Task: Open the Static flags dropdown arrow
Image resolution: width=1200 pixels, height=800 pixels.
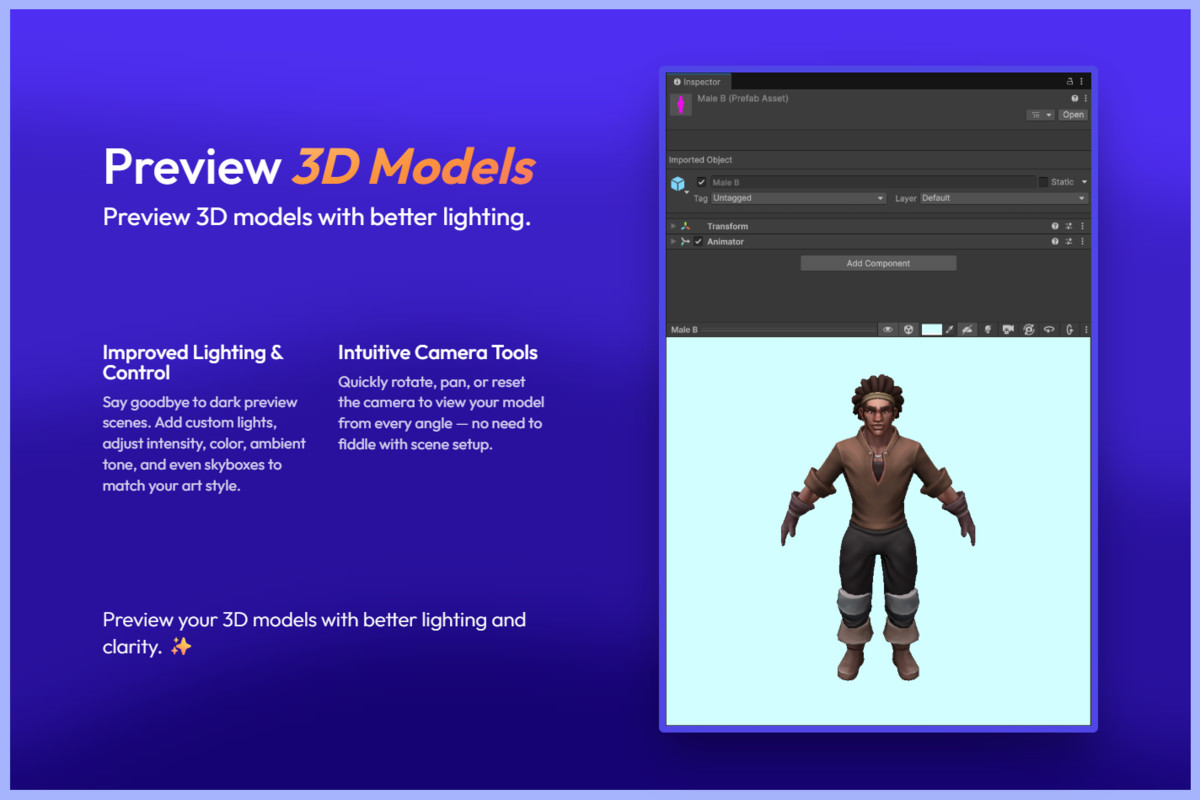Action: click(1084, 182)
